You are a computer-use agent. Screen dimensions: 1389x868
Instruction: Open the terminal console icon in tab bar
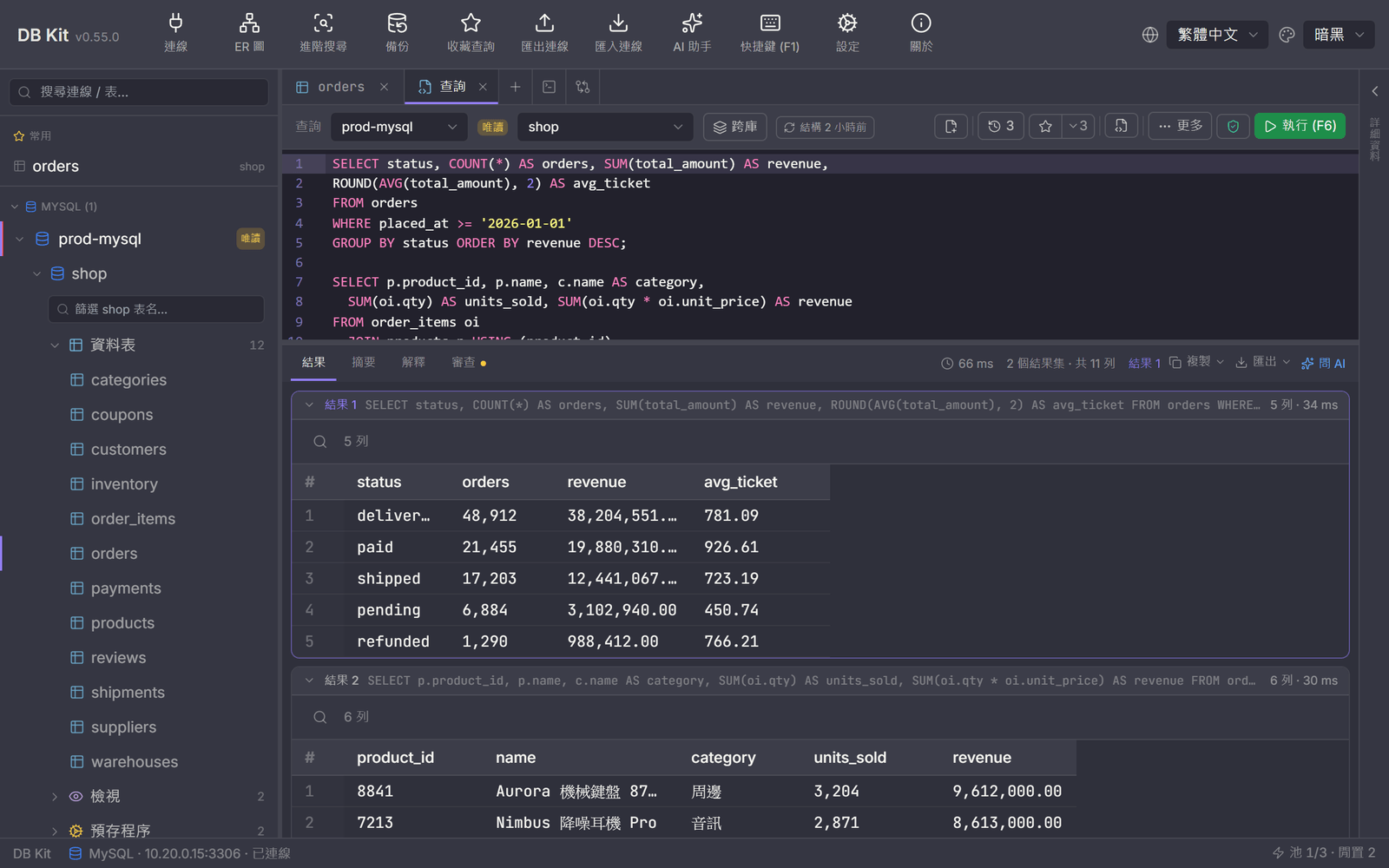[549, 87]
